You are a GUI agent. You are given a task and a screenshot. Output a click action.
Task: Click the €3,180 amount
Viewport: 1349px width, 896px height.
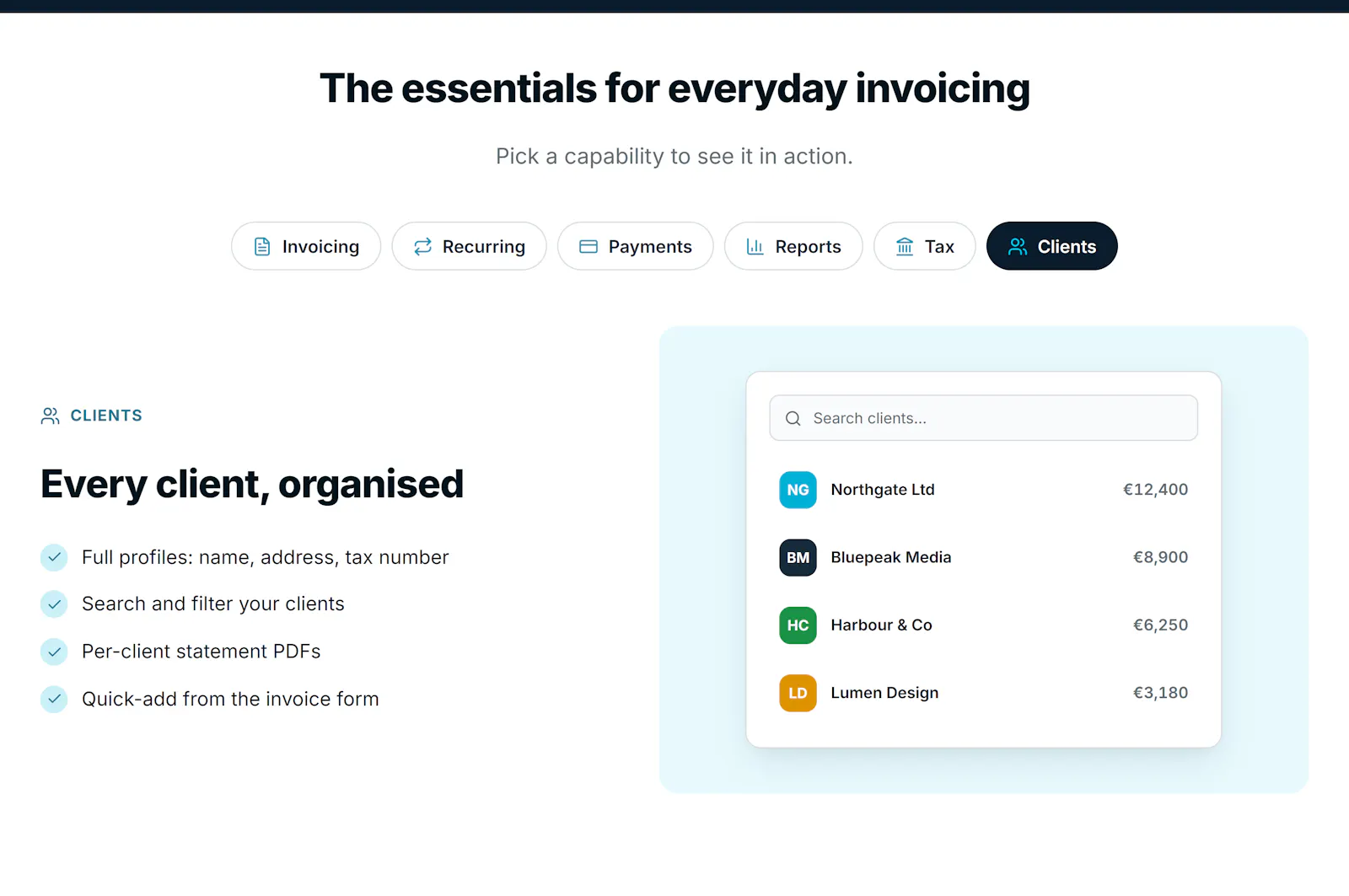click(1160, 693)
